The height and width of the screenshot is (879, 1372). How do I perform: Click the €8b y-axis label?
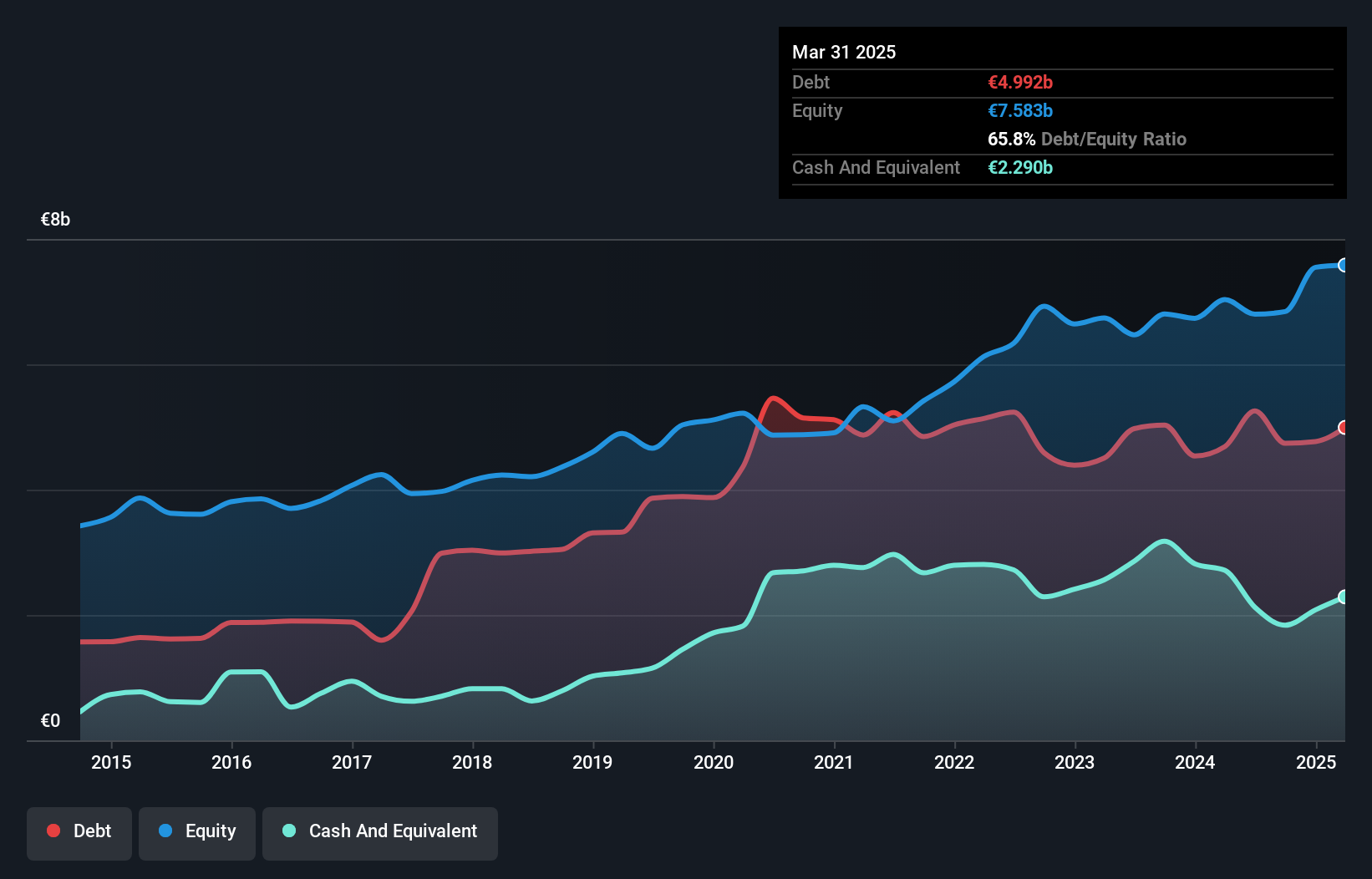[55, 220]
